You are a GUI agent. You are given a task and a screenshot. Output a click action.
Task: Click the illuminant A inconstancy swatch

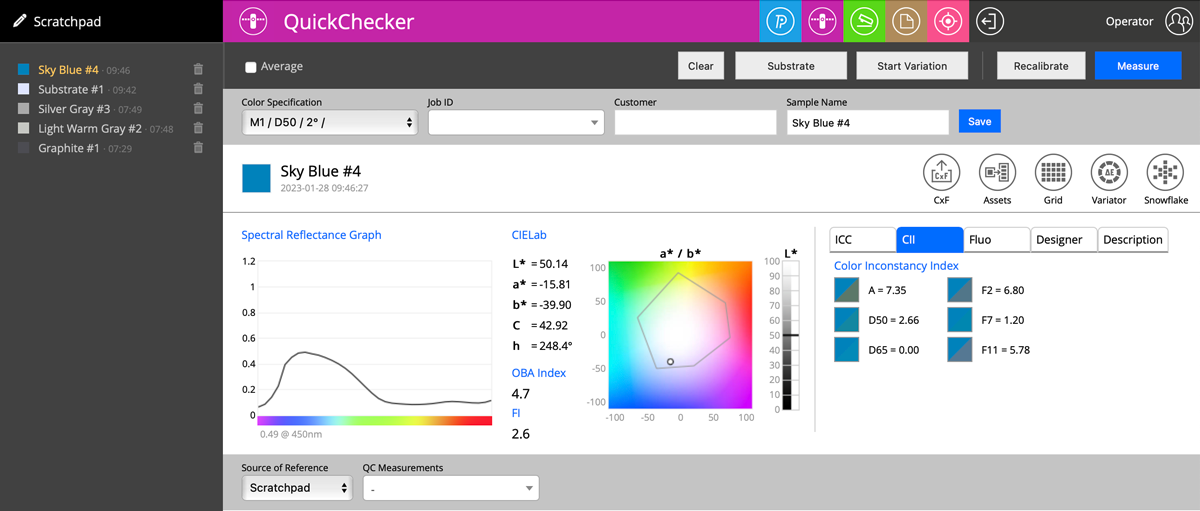coord(846,290)
